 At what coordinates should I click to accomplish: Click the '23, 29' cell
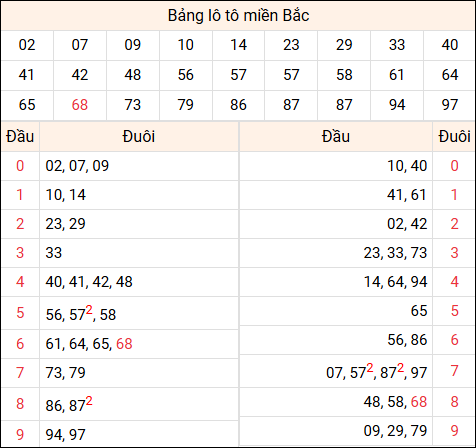(x=139, y=224)
